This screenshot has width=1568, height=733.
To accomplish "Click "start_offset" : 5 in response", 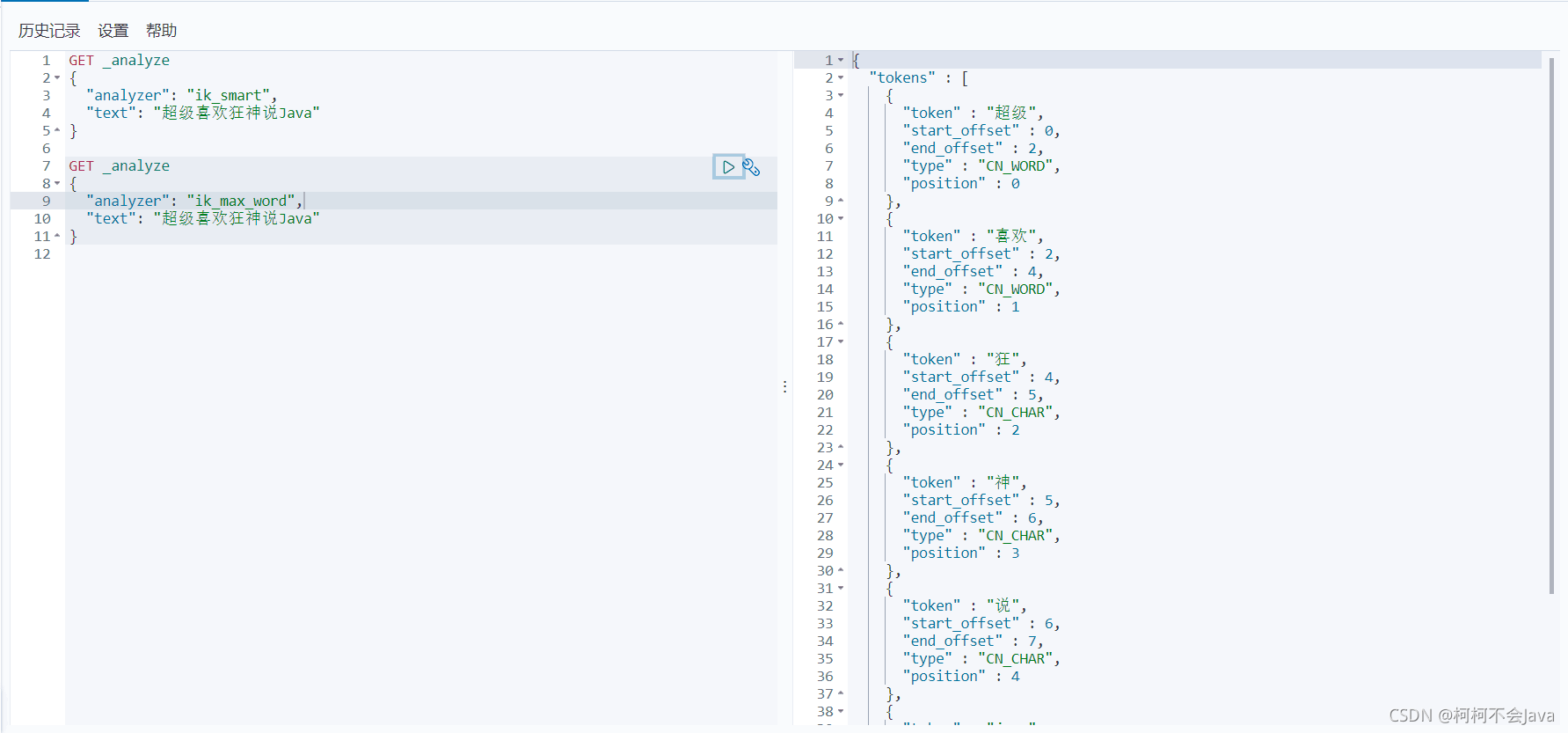I will coord(981,501).
